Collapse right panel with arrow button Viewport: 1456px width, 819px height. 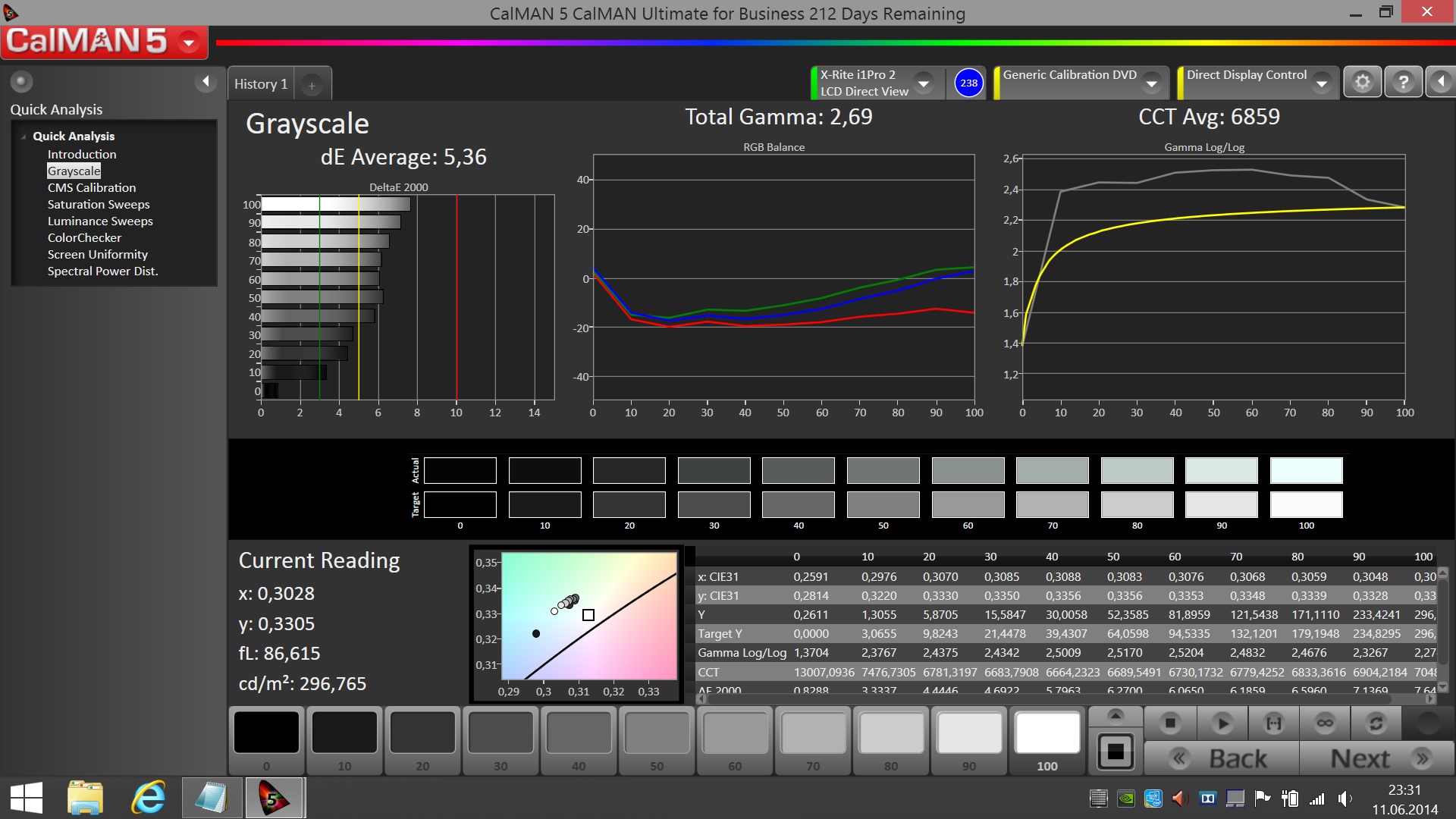tap(1441, 82)
